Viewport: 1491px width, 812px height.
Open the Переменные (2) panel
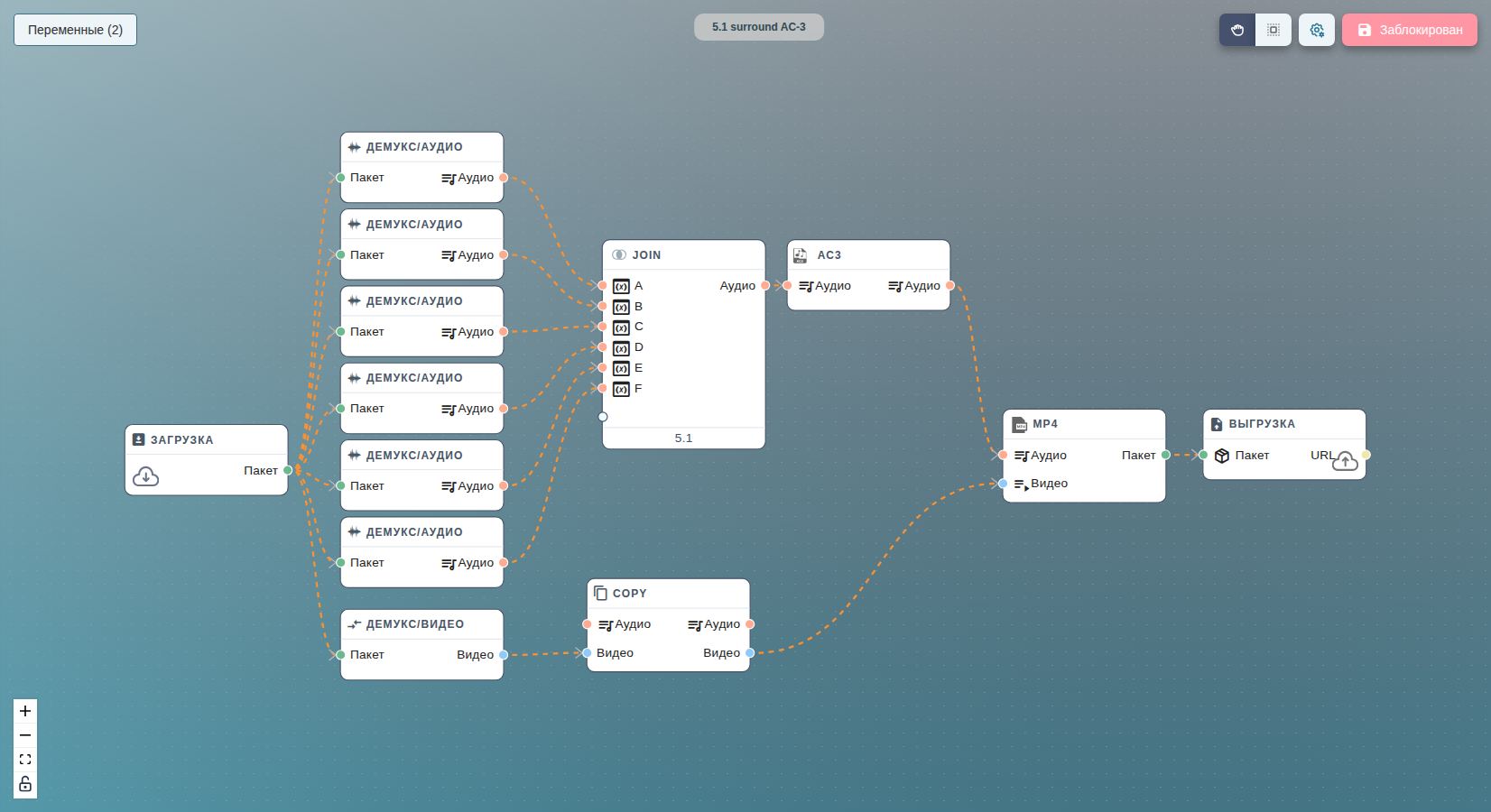pos(75,30)
